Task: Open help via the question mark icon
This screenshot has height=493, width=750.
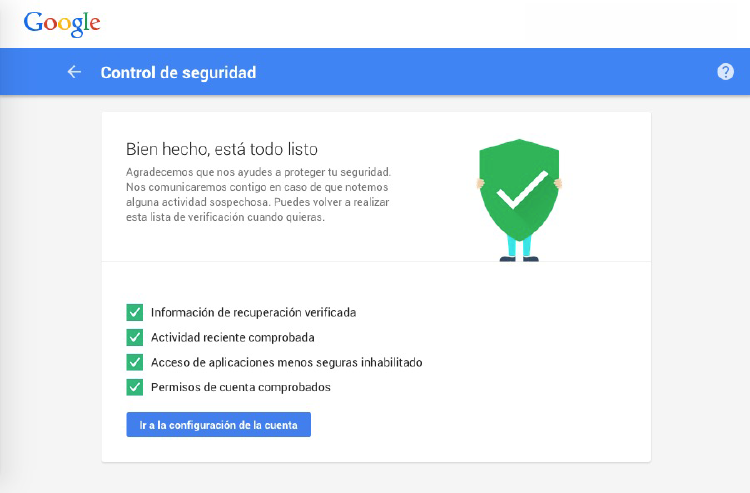Action: click(x=725, y=72)
